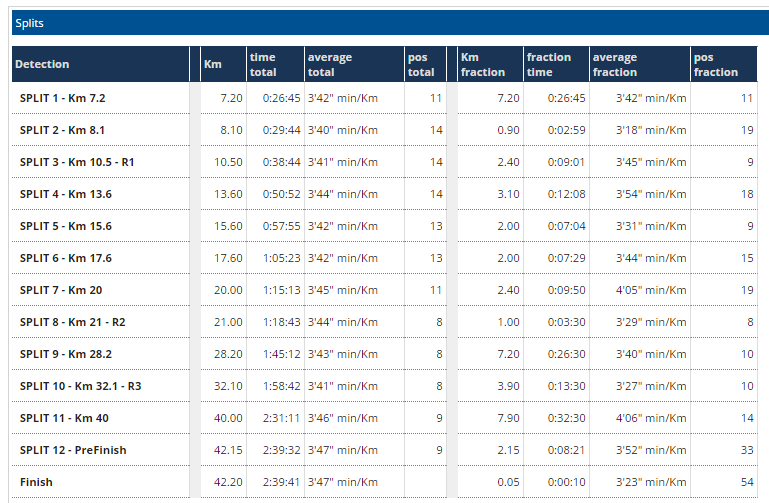Select the SPLIT 8 - Km 21 - R2 row
Screen dimensions: 769x503
tap(72, 322)
